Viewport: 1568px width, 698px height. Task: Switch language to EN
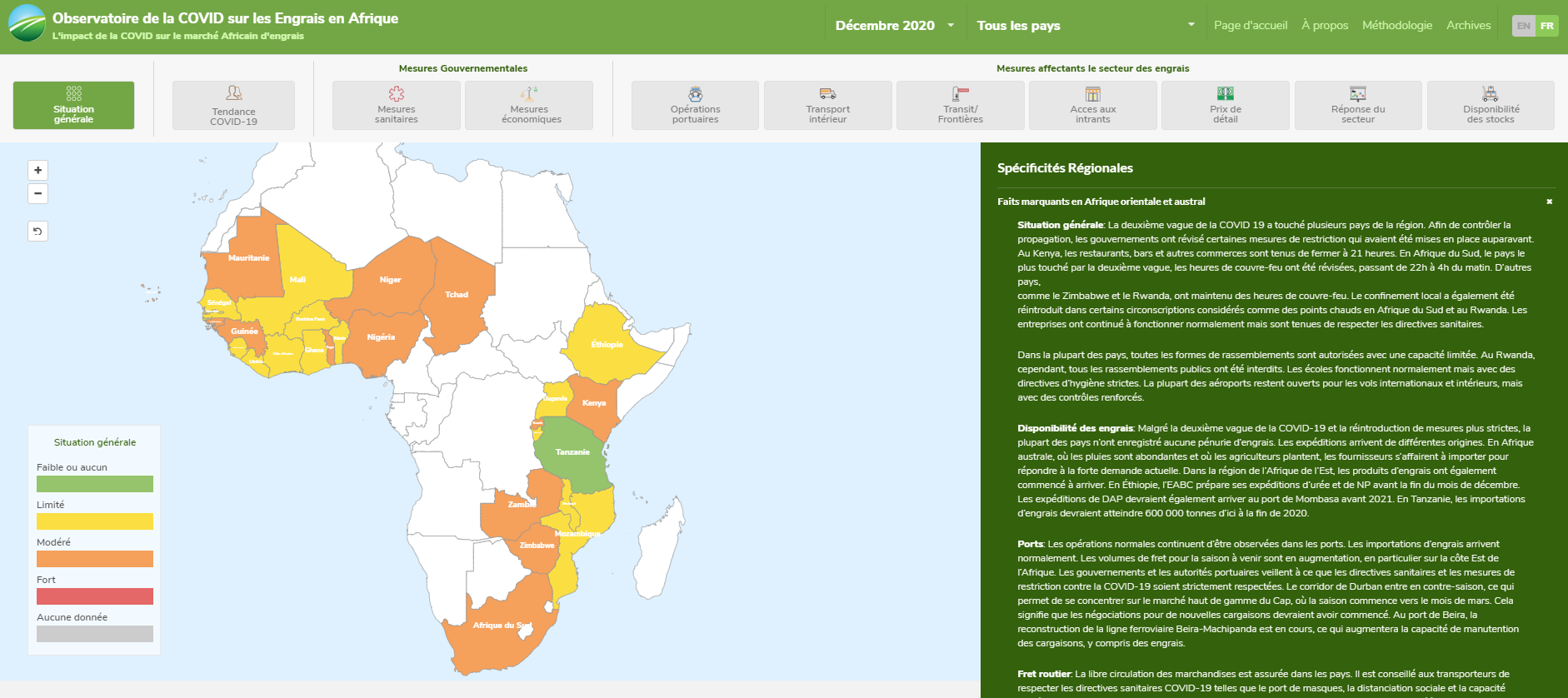click(1523, 26)
